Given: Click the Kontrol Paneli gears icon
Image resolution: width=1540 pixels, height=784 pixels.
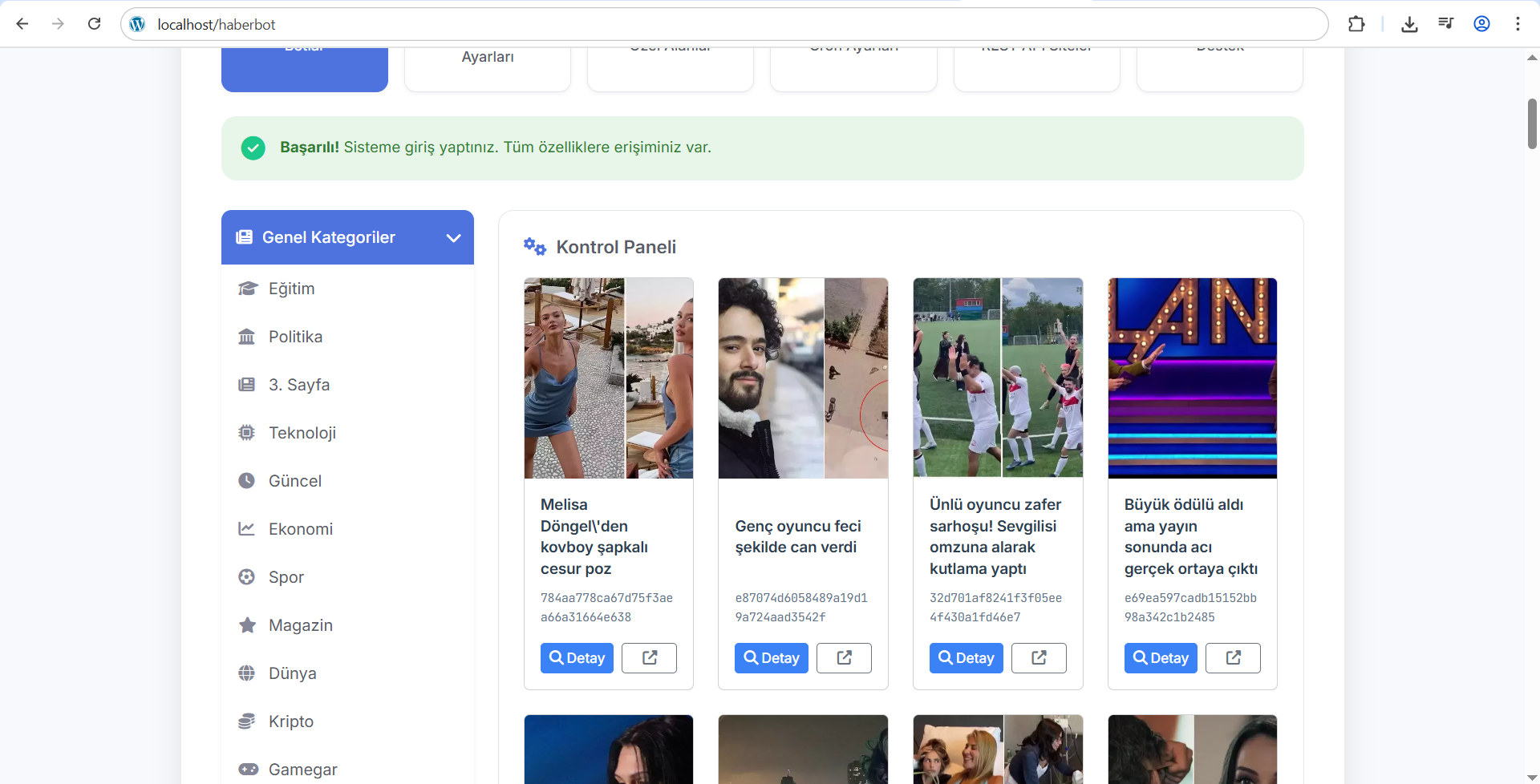Looking at the screenshot, I should click(535, 247).
